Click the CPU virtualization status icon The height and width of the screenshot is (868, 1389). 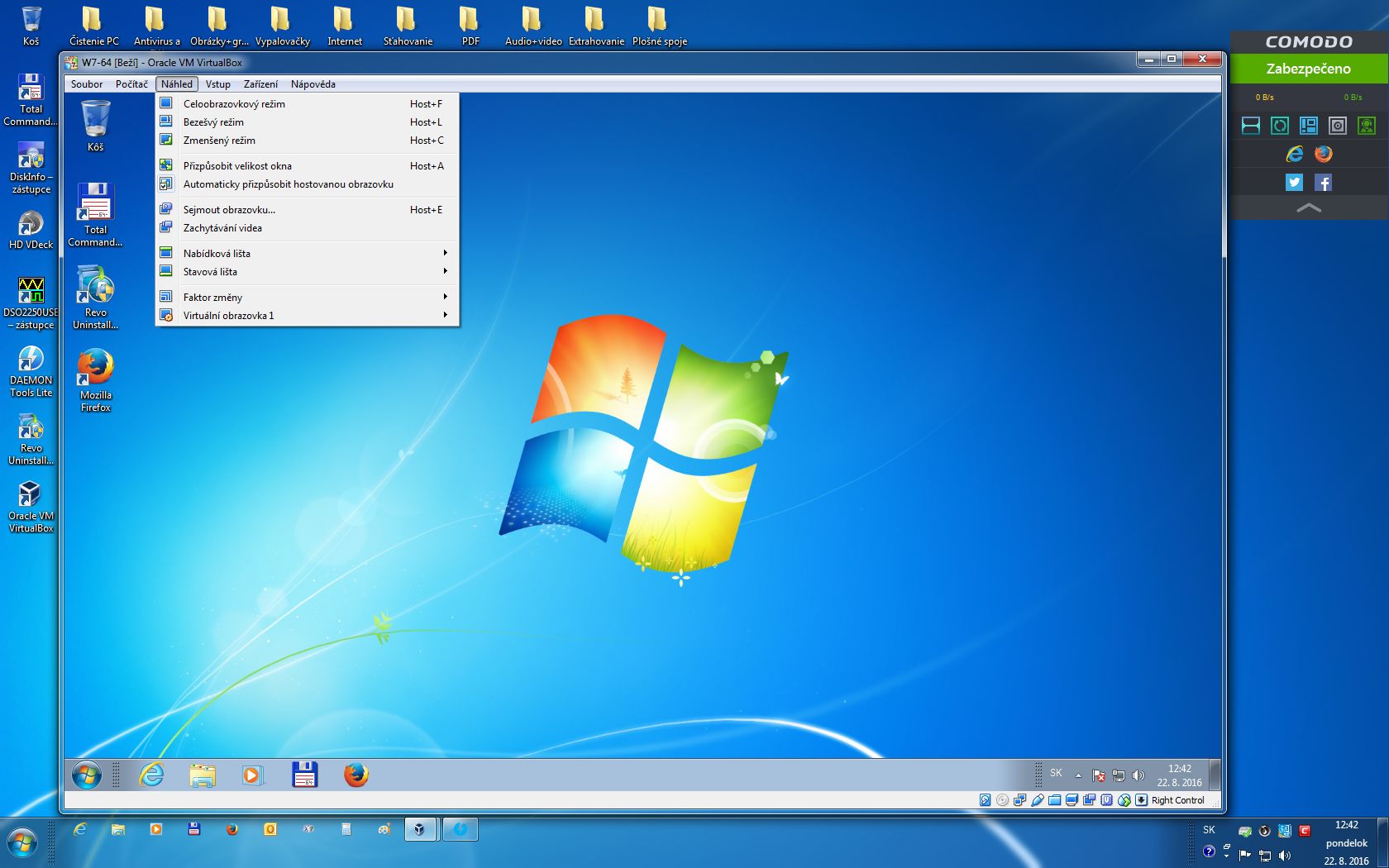[x=1106, y=799]
